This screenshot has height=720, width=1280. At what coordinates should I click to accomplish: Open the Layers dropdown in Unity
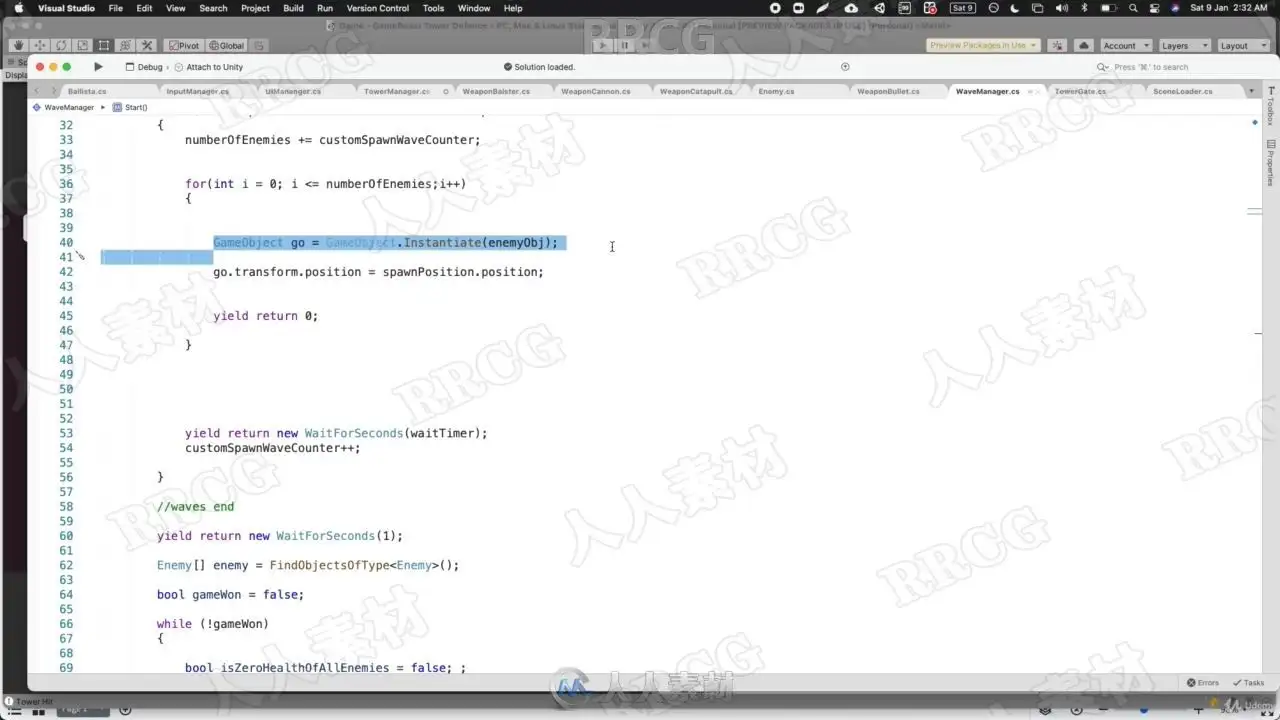tap(1183, 45)
